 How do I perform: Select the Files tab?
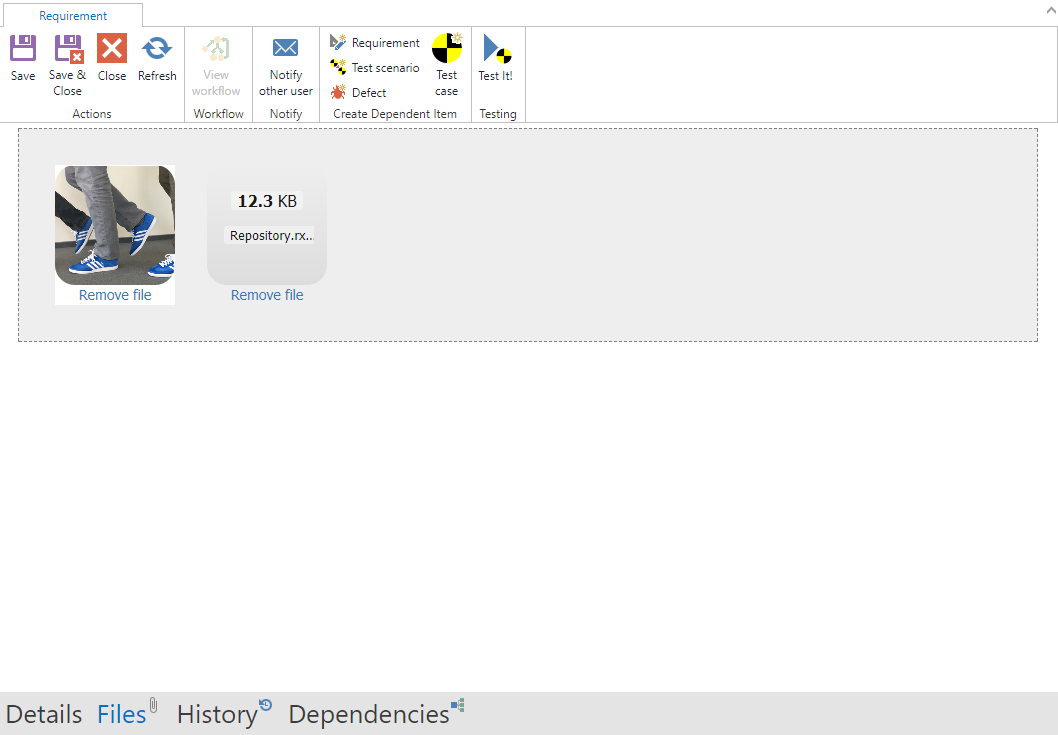(x=121, y=714)
